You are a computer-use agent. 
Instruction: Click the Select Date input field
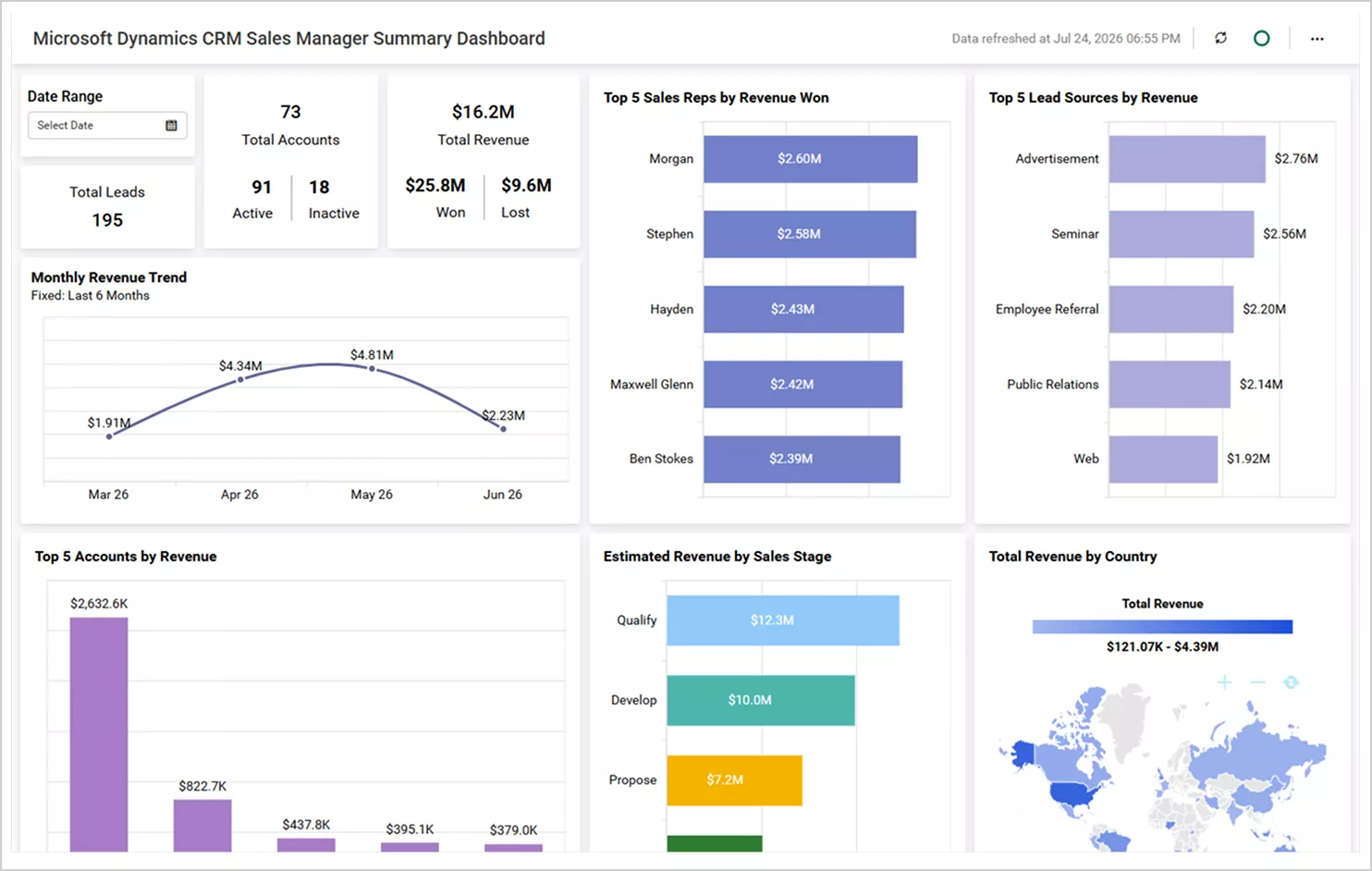(107, 126)
